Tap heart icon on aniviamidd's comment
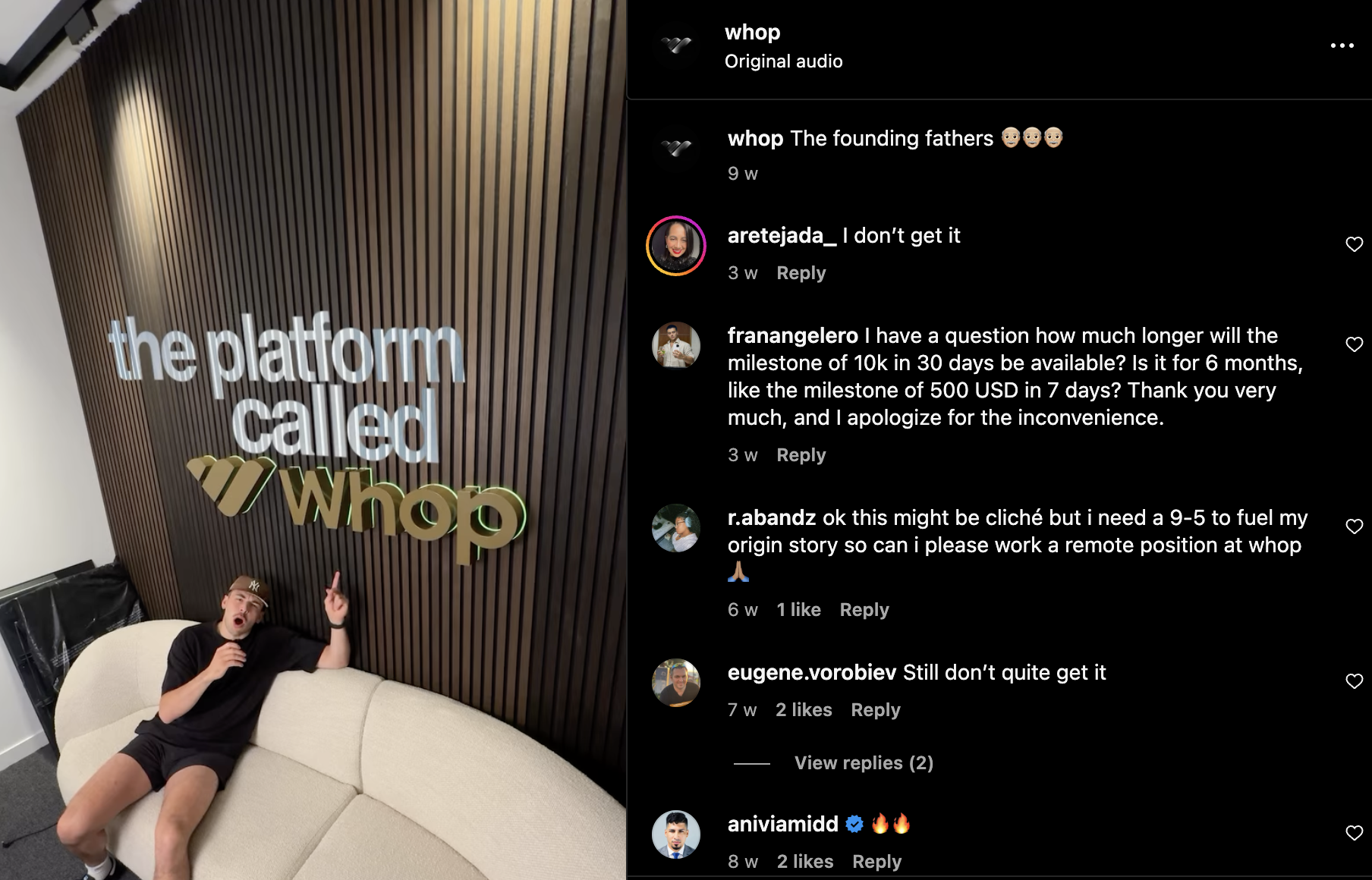 pyautogui.click(x=1355, y=833)
